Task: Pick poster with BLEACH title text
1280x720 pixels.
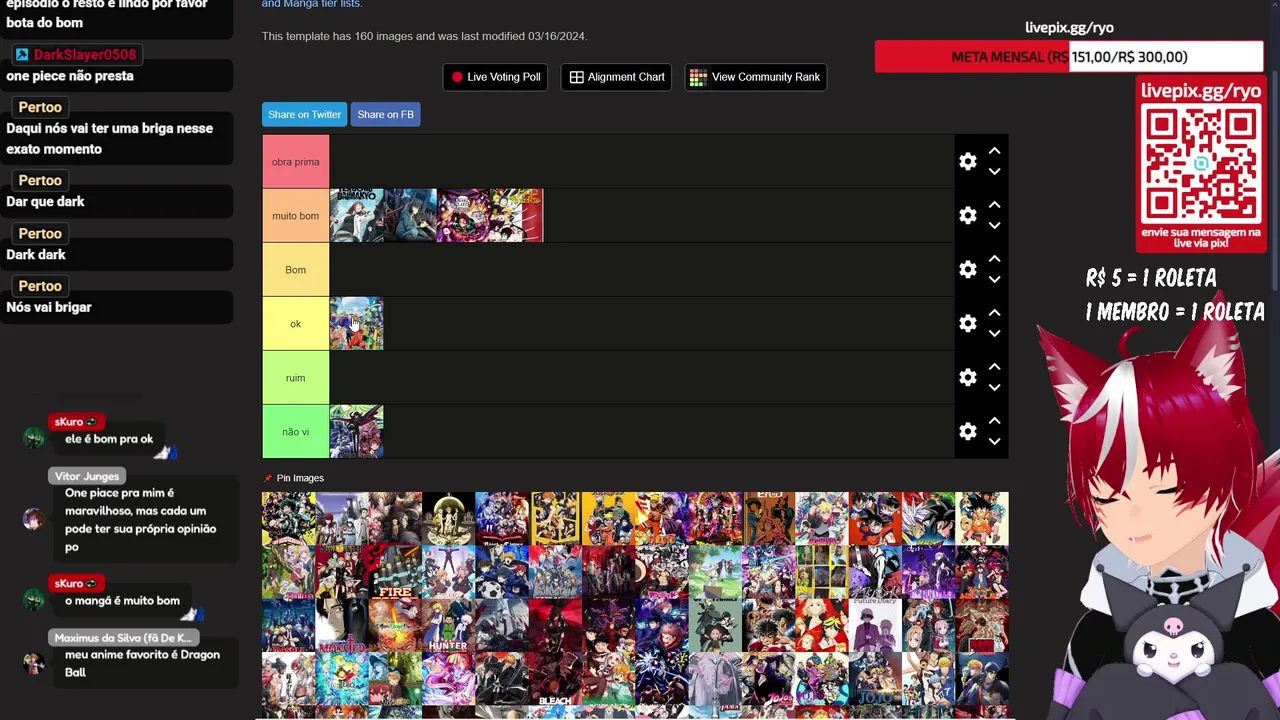Action: click(x=555, y=679)
